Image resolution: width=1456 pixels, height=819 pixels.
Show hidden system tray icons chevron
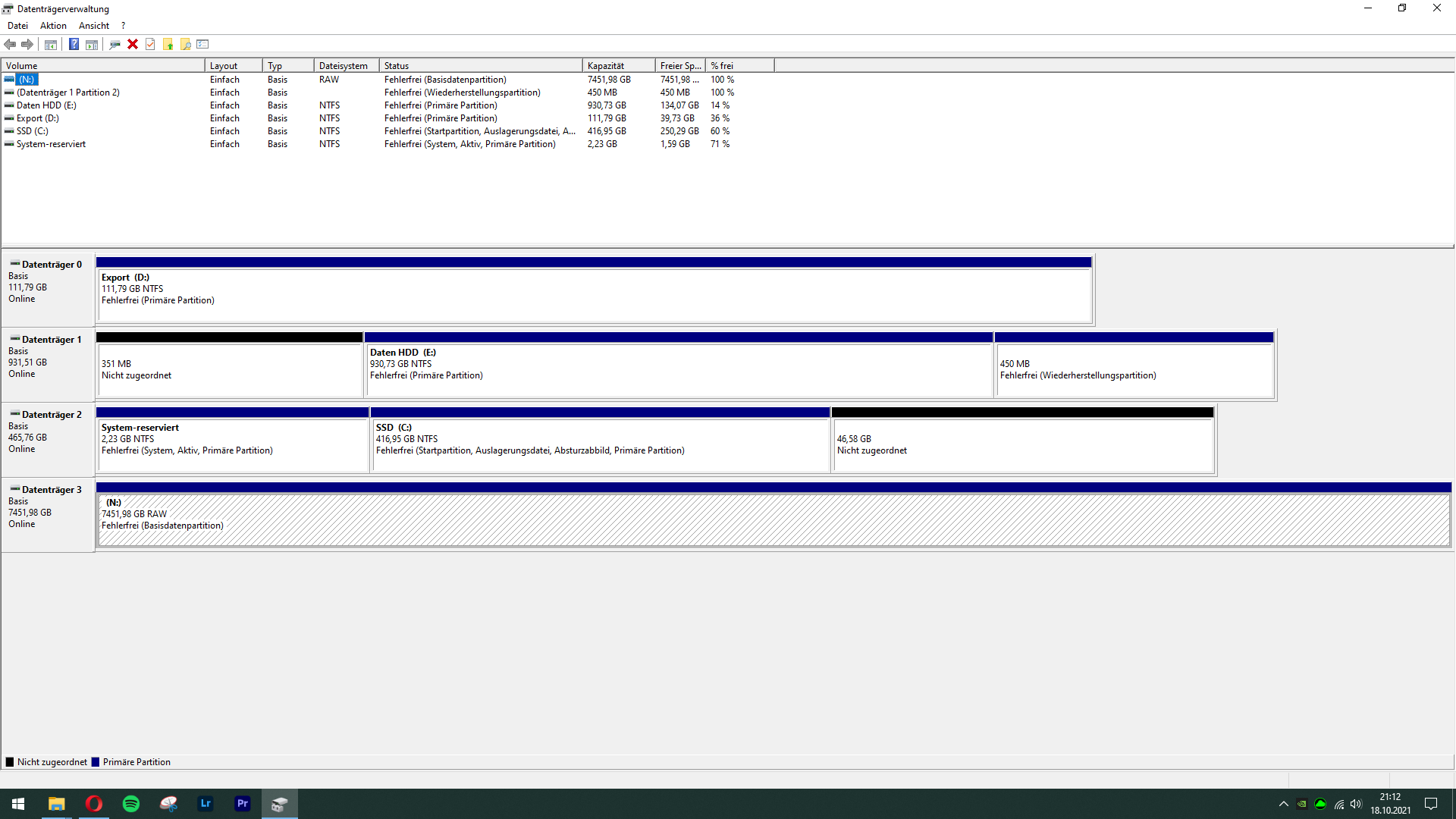click(1283, 804)
